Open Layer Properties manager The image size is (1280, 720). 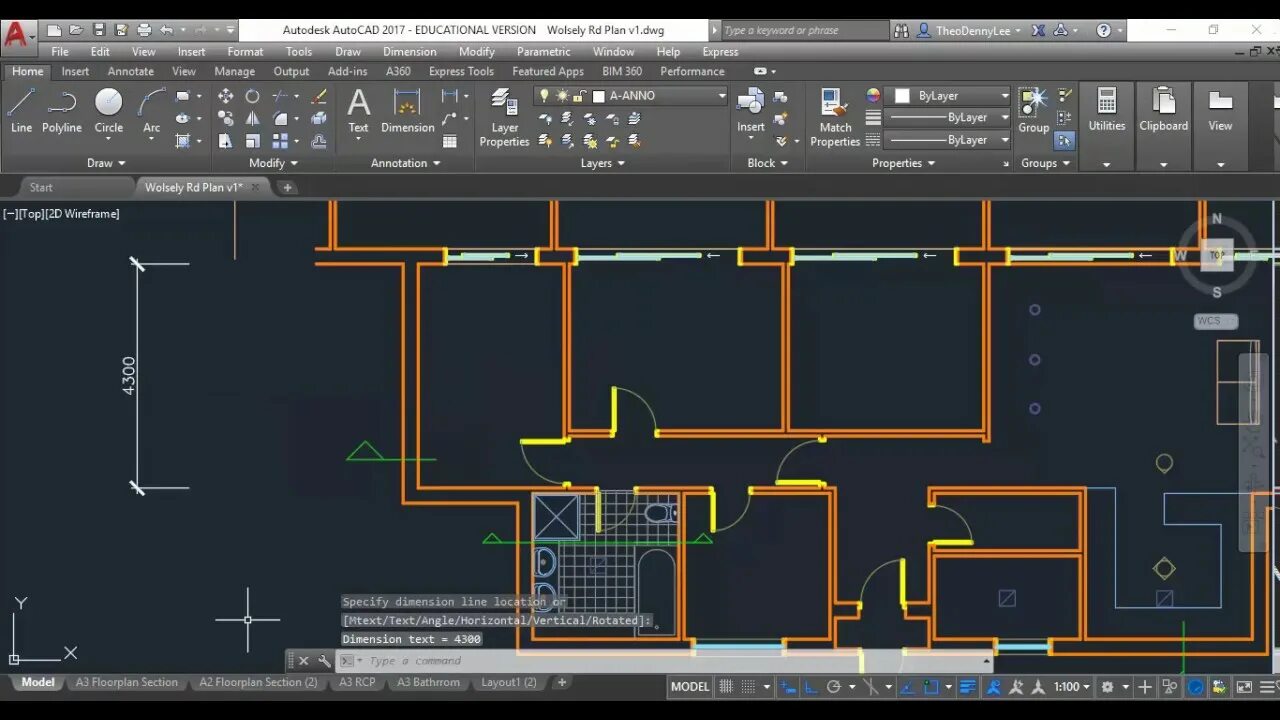point(504,117)
